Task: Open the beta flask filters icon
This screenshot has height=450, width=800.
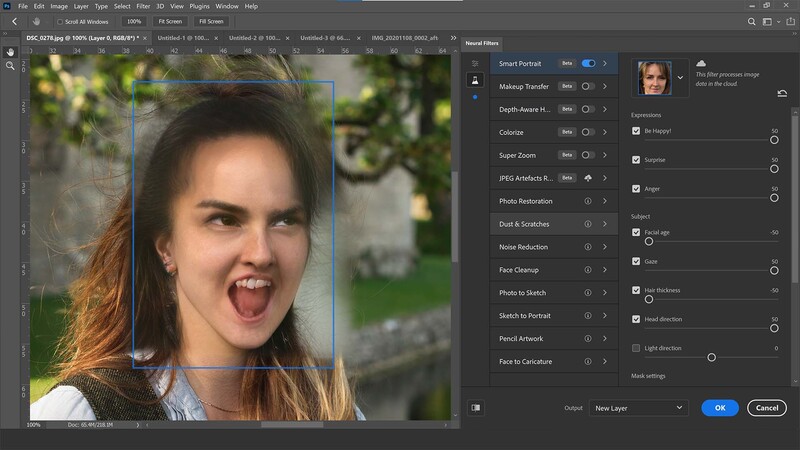Action: [475, 80]
